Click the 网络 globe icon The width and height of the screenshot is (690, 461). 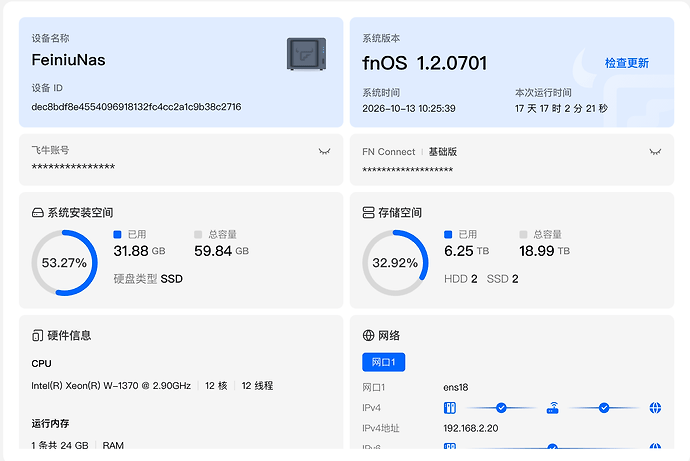tap(368, 336)
